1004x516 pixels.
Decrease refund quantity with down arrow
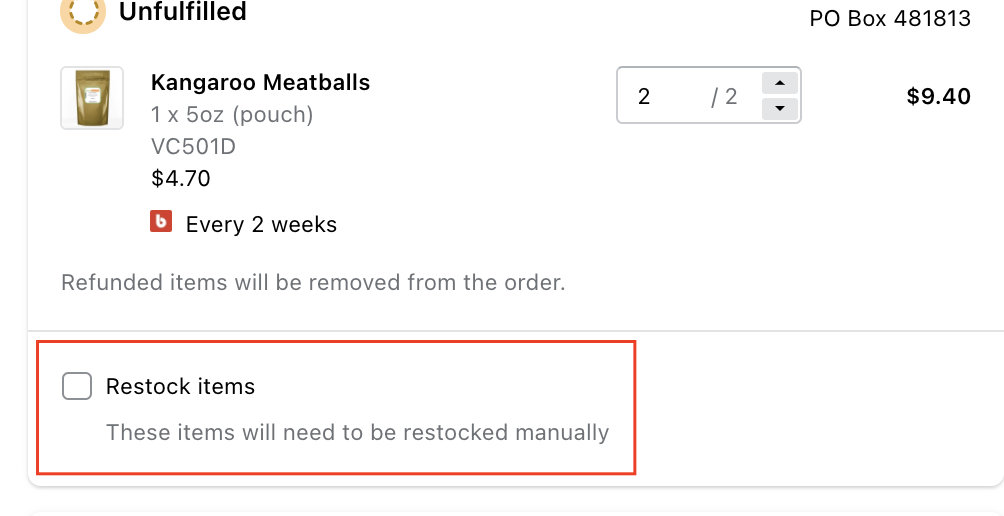[x=780, y=108]
